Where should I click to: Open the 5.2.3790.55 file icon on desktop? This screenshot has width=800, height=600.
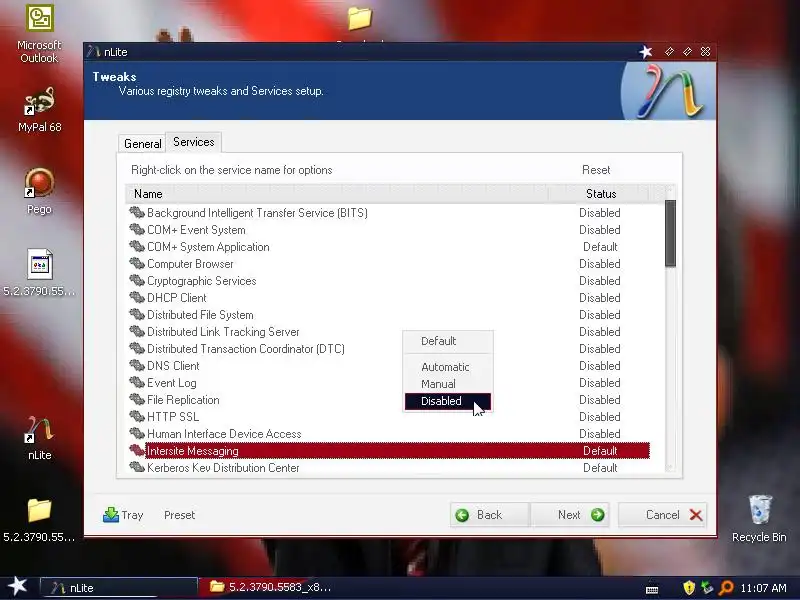[x=39, y=273]
